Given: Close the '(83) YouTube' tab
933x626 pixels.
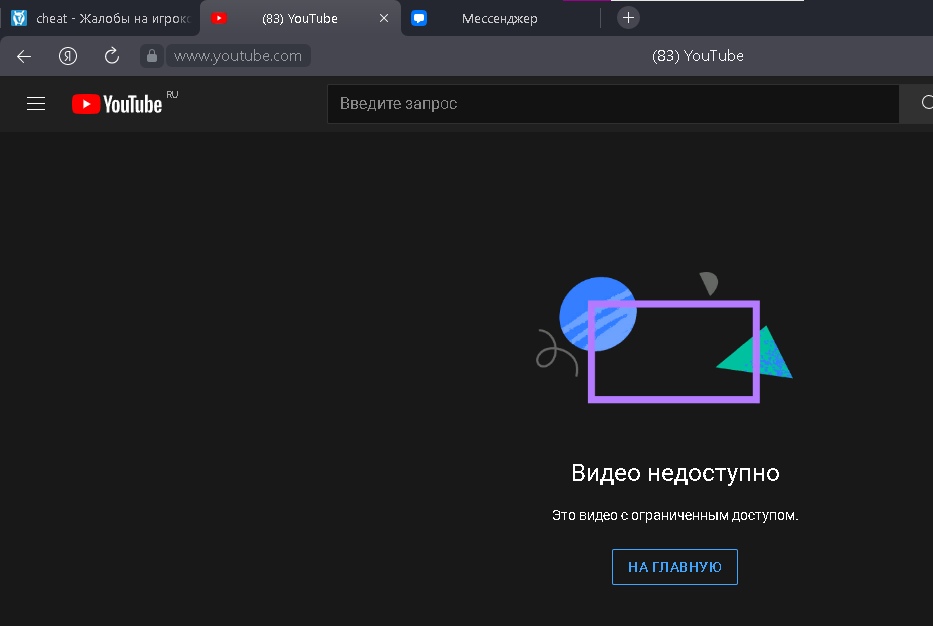Looking at the screenshot, I should (x=384, y=18).
